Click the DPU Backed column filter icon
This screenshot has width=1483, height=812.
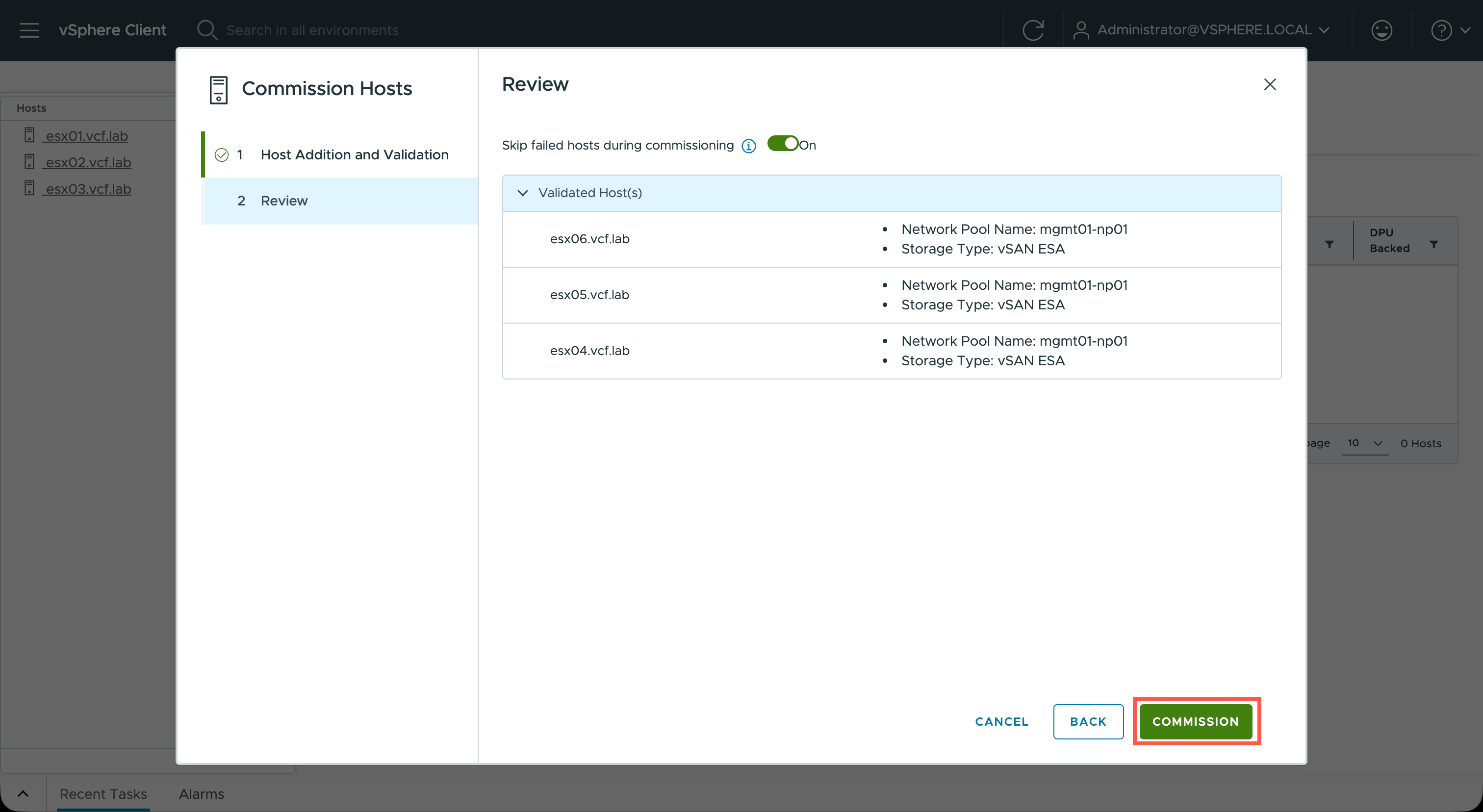tap(1433, 245)
